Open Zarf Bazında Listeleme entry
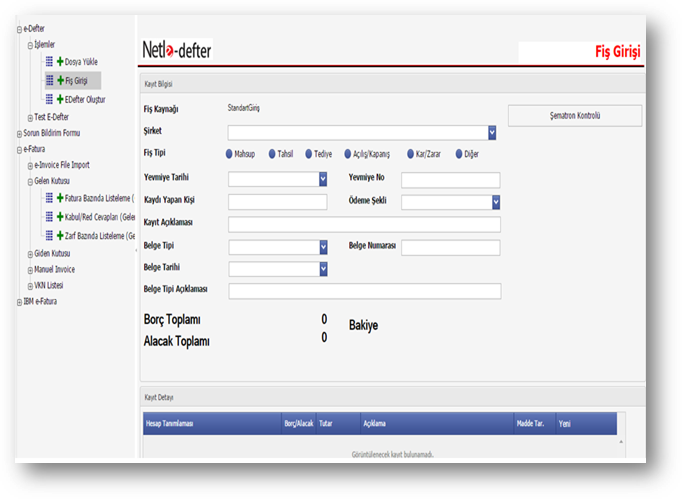The image size is (682, 499). [x=100, y=236]
